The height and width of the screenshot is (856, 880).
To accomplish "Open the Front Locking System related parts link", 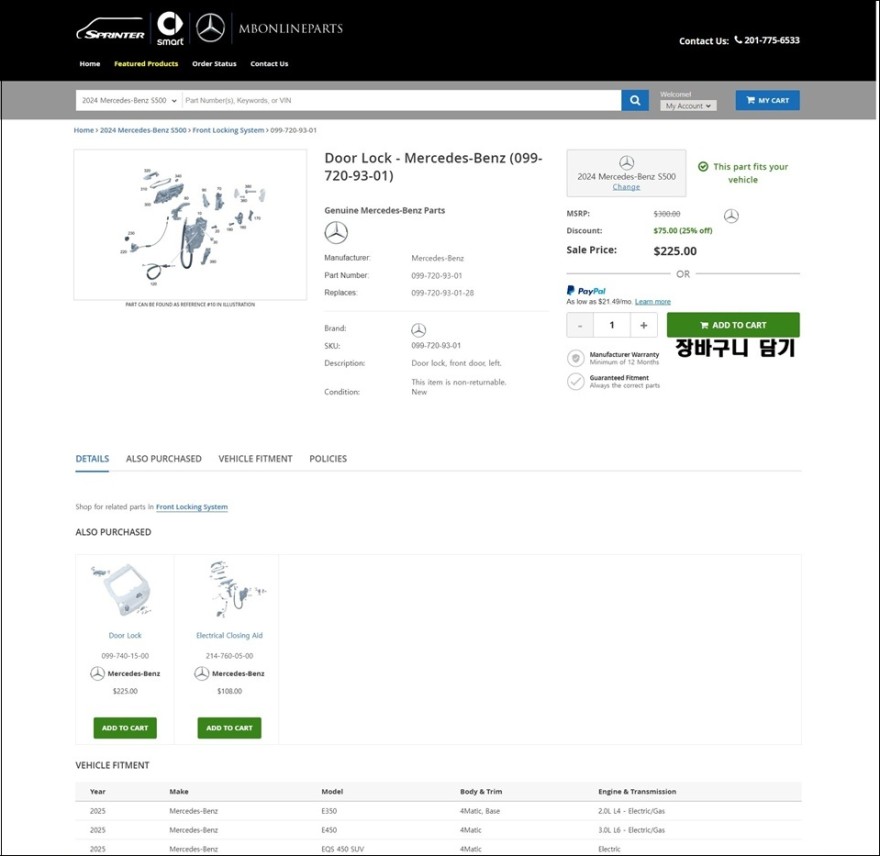I will coord(192,507).
